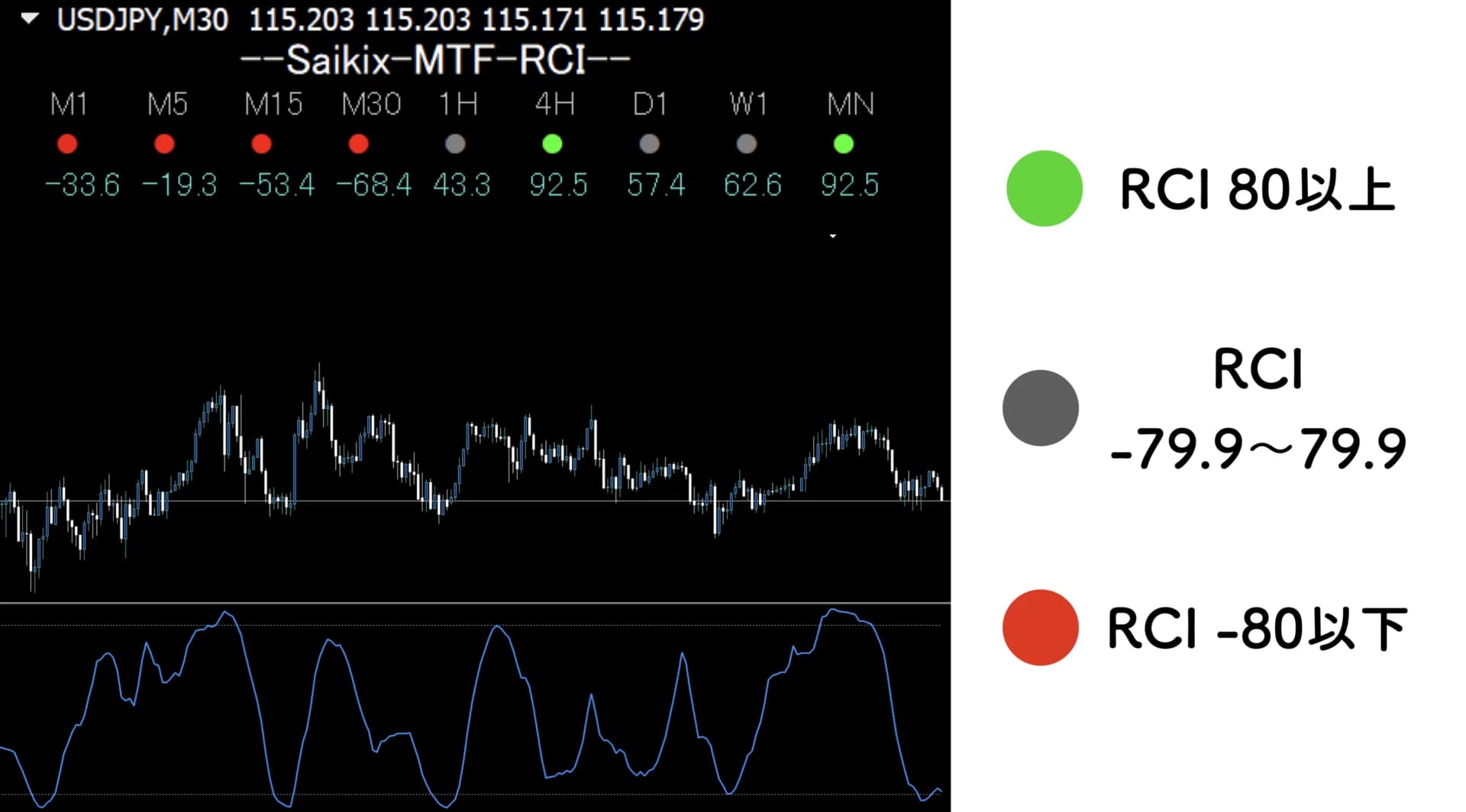
Task: Click the red M15 RCI status dot
Action: (262, 142)
